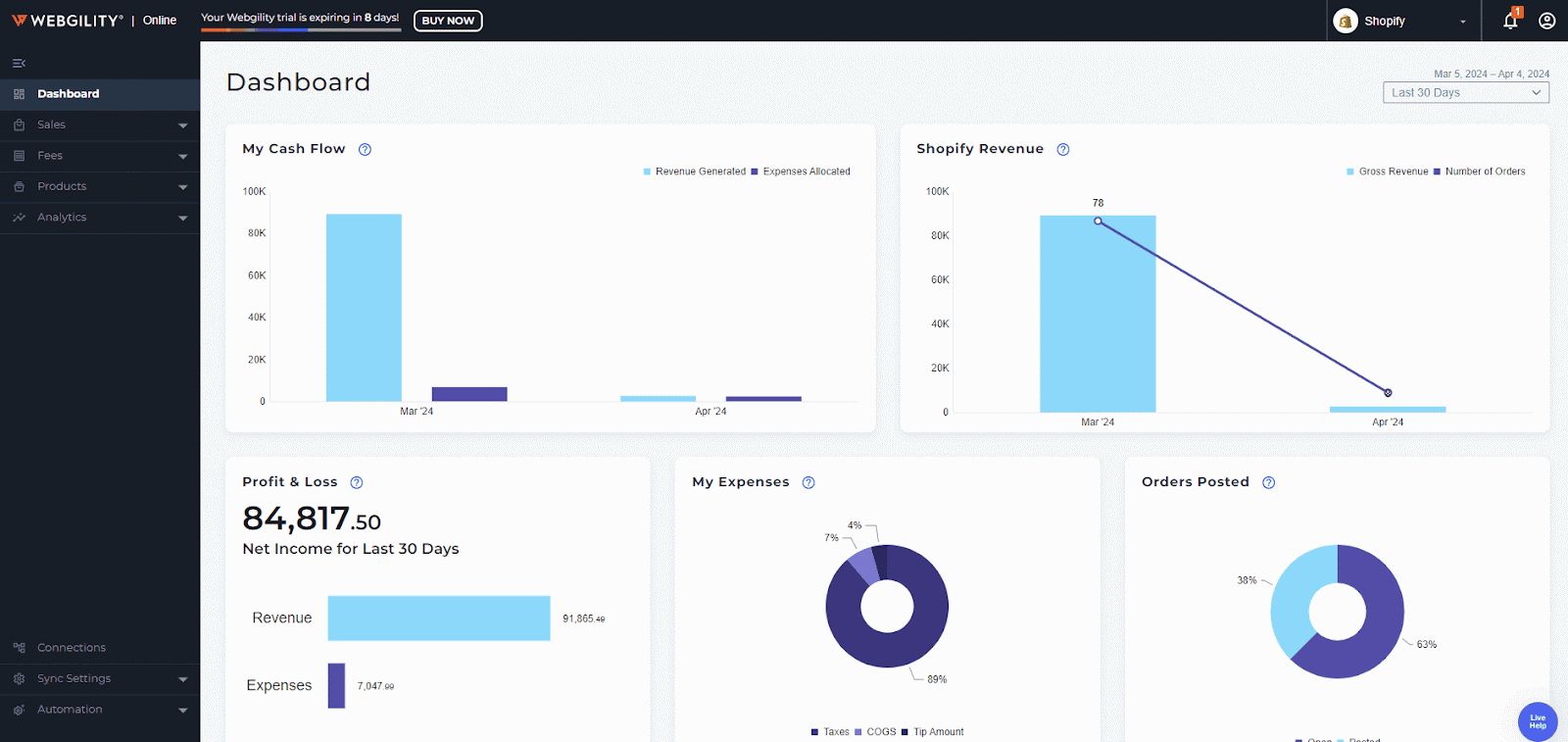Click the Shopify Revenue help icon
This screenshot has height=742, width=1568.
[1062, 150]
